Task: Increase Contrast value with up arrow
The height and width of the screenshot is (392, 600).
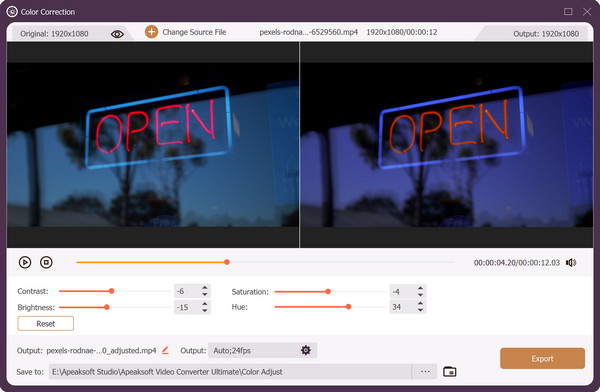Action: pyautogui.click(x=205, y=287)
